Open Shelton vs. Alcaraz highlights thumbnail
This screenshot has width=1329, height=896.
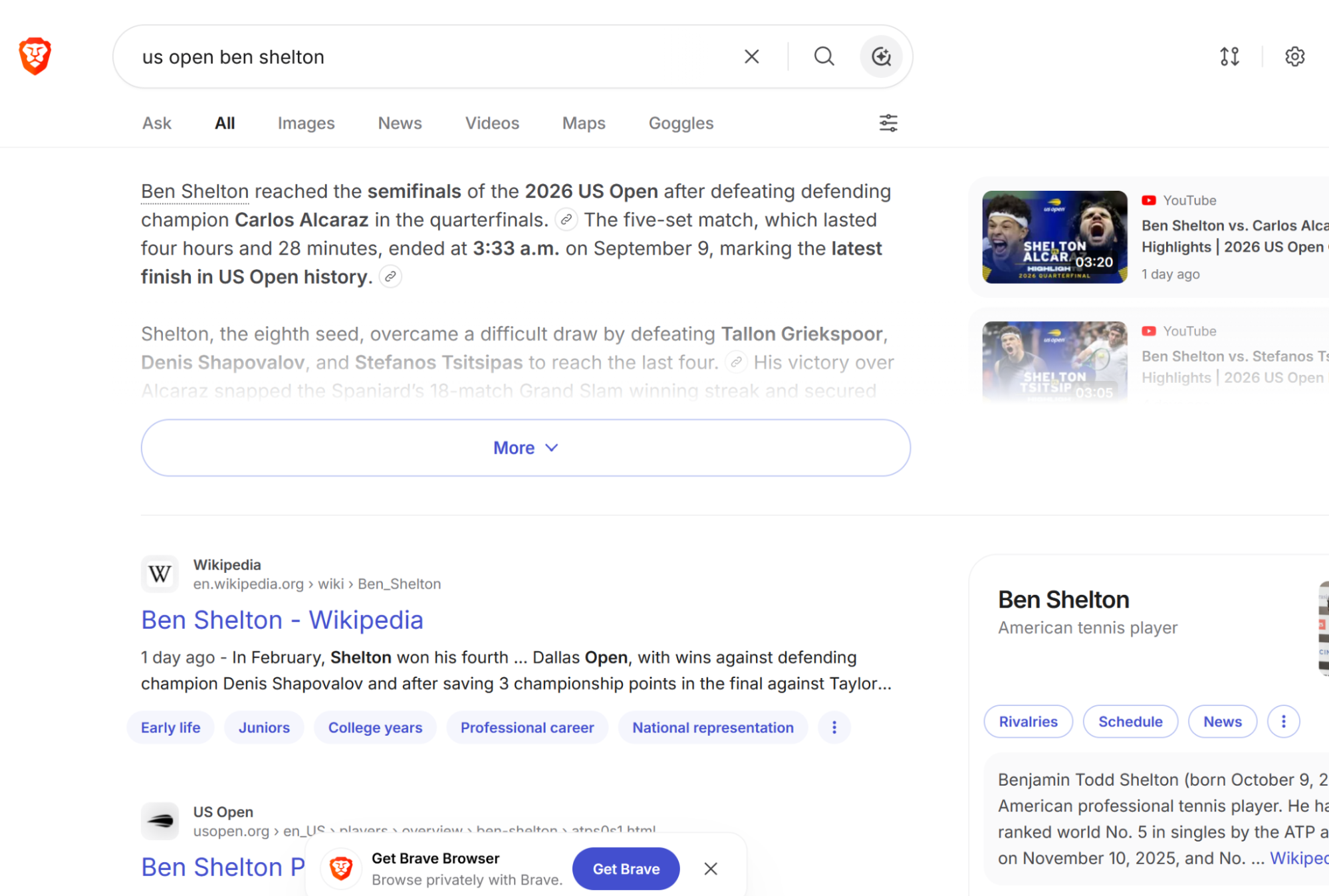pyautogui.click(x=1054, y=237)
